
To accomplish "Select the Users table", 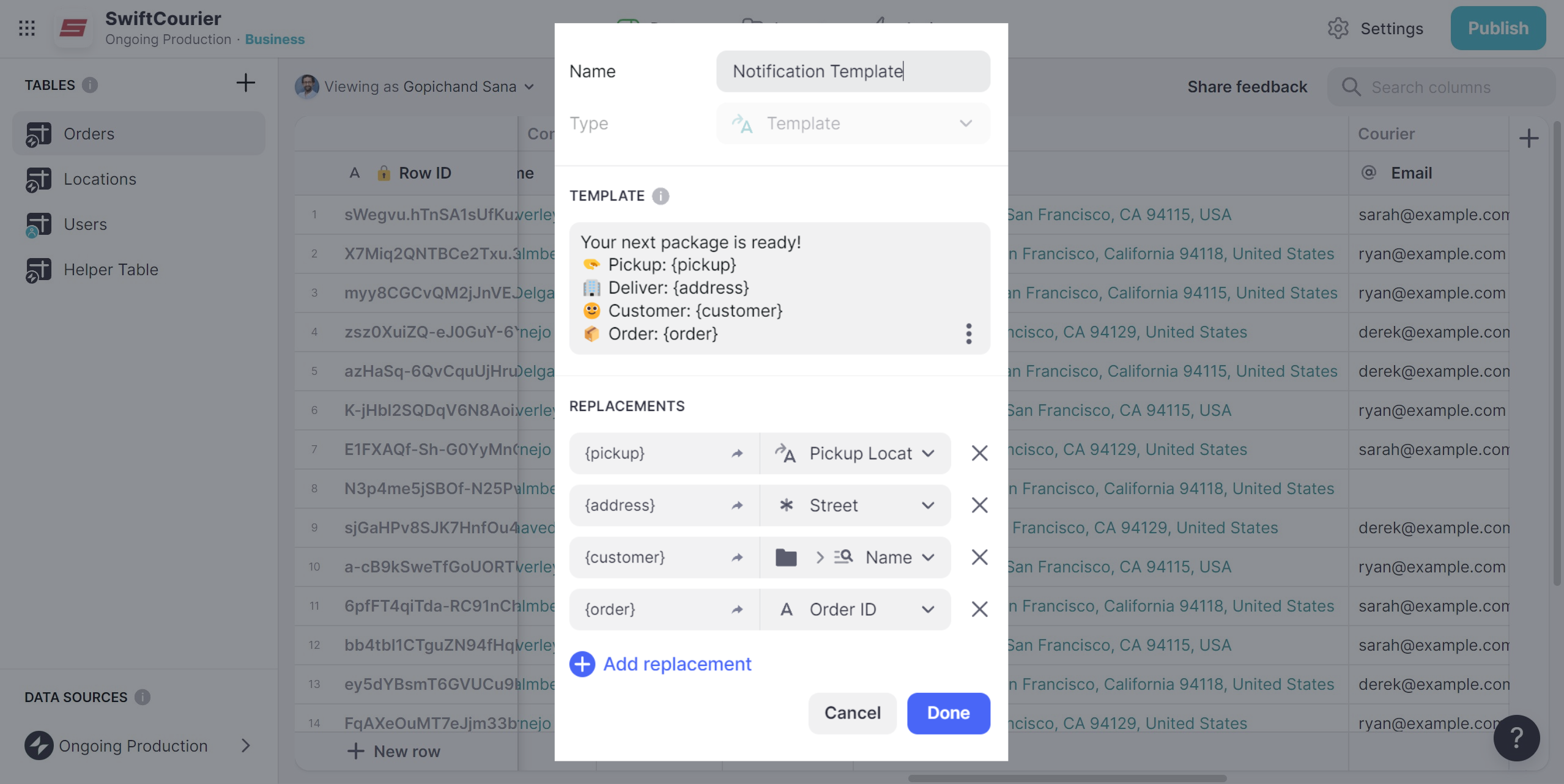I will coord(139,224).
